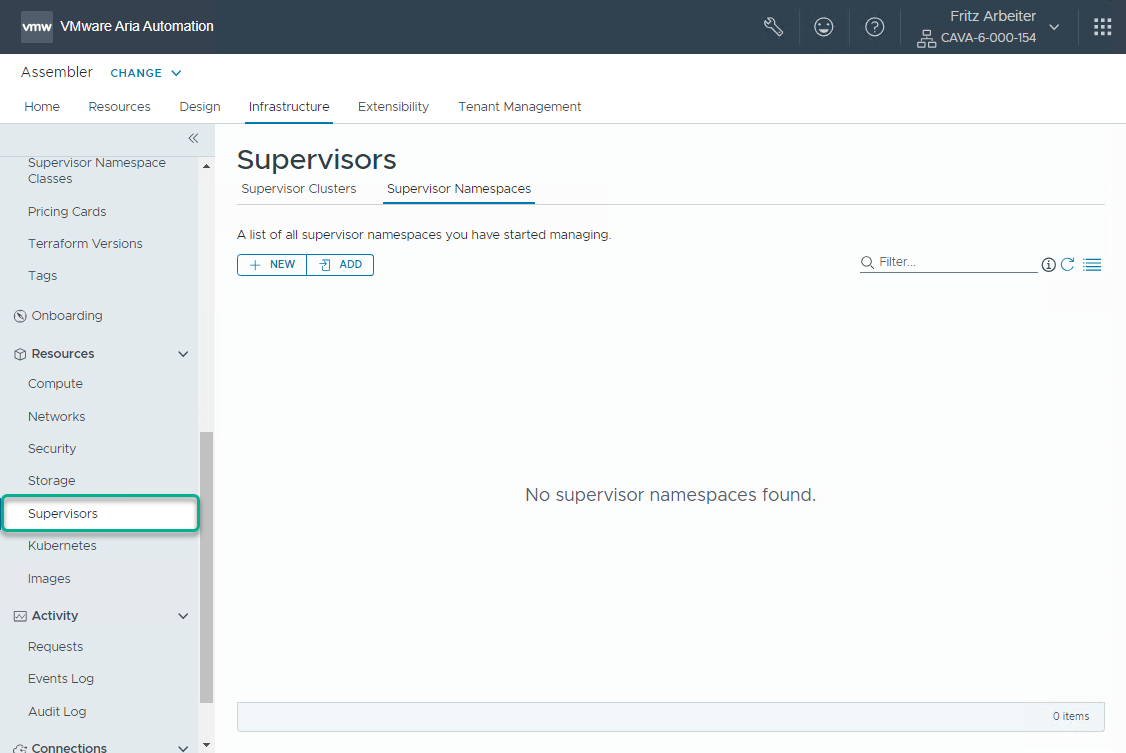This screenshot has height=753, width=1126.
Task: Click the VMware vmw logo
Action: [37, 27]
